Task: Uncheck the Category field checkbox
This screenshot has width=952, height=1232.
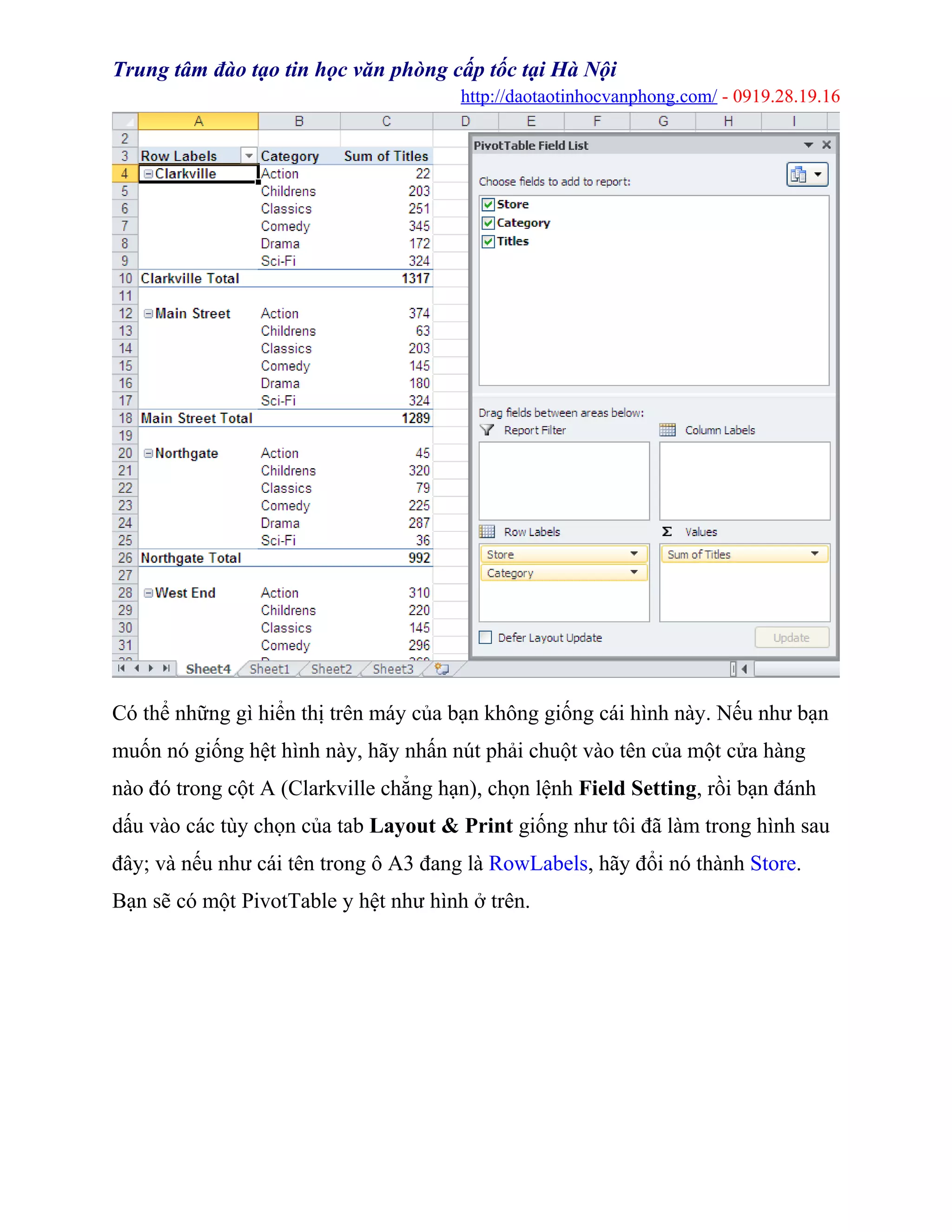Action: click(489, 223)
